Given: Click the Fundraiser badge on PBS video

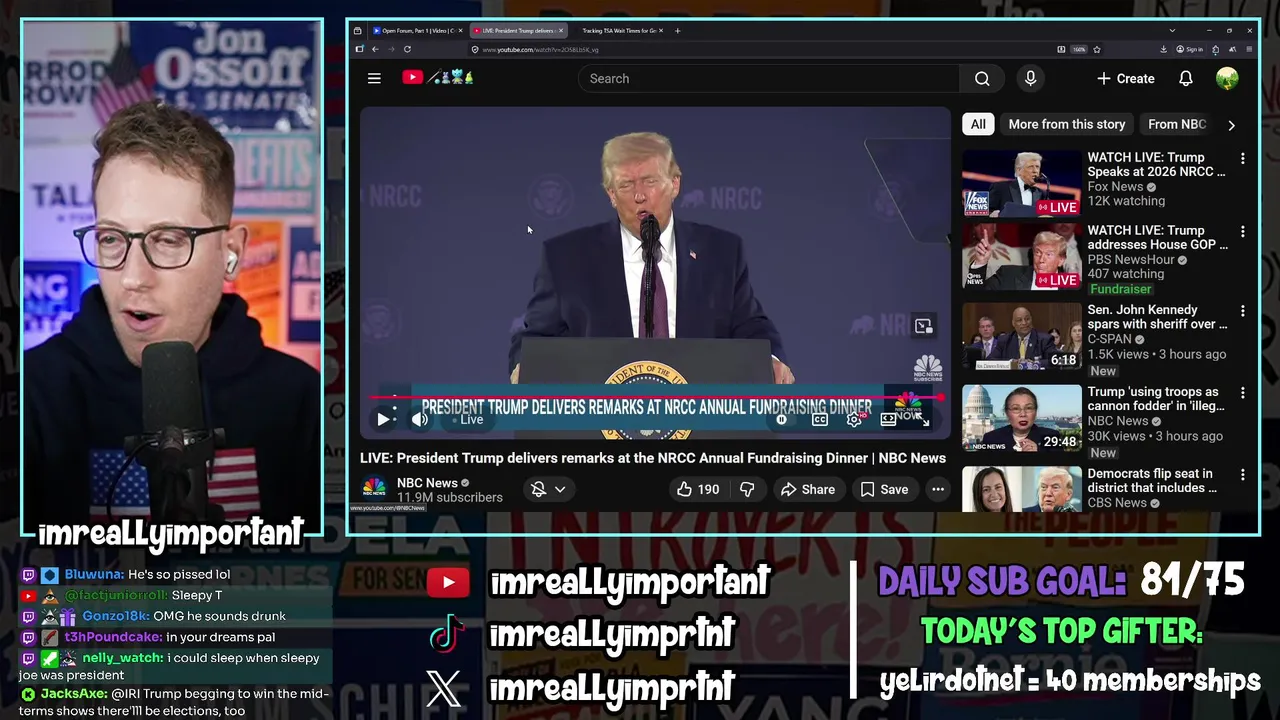Looking at the screenshot, I should coord(1121,289).
